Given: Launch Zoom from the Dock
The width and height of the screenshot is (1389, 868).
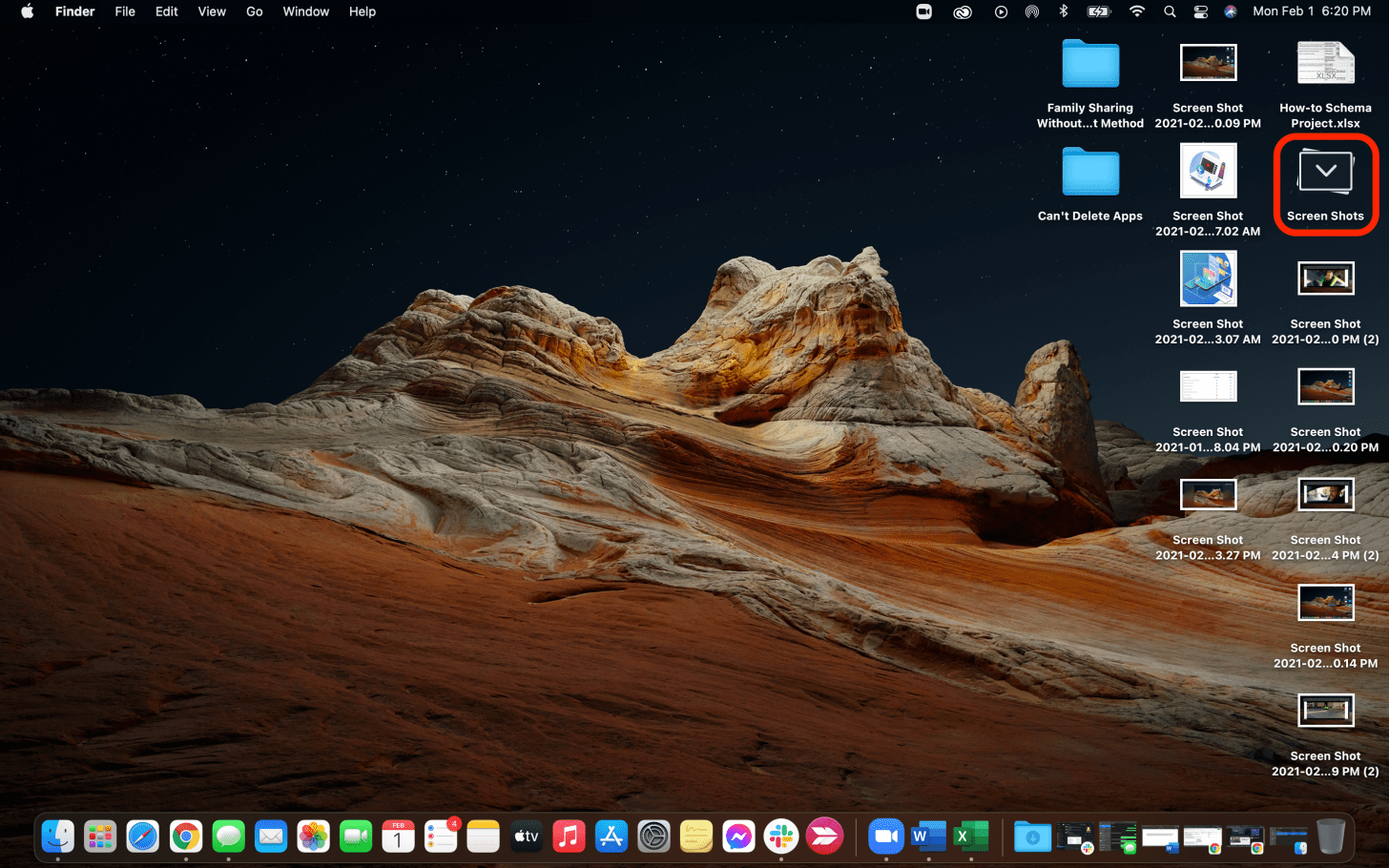Looking at the screenshot, I should [886, 837].
